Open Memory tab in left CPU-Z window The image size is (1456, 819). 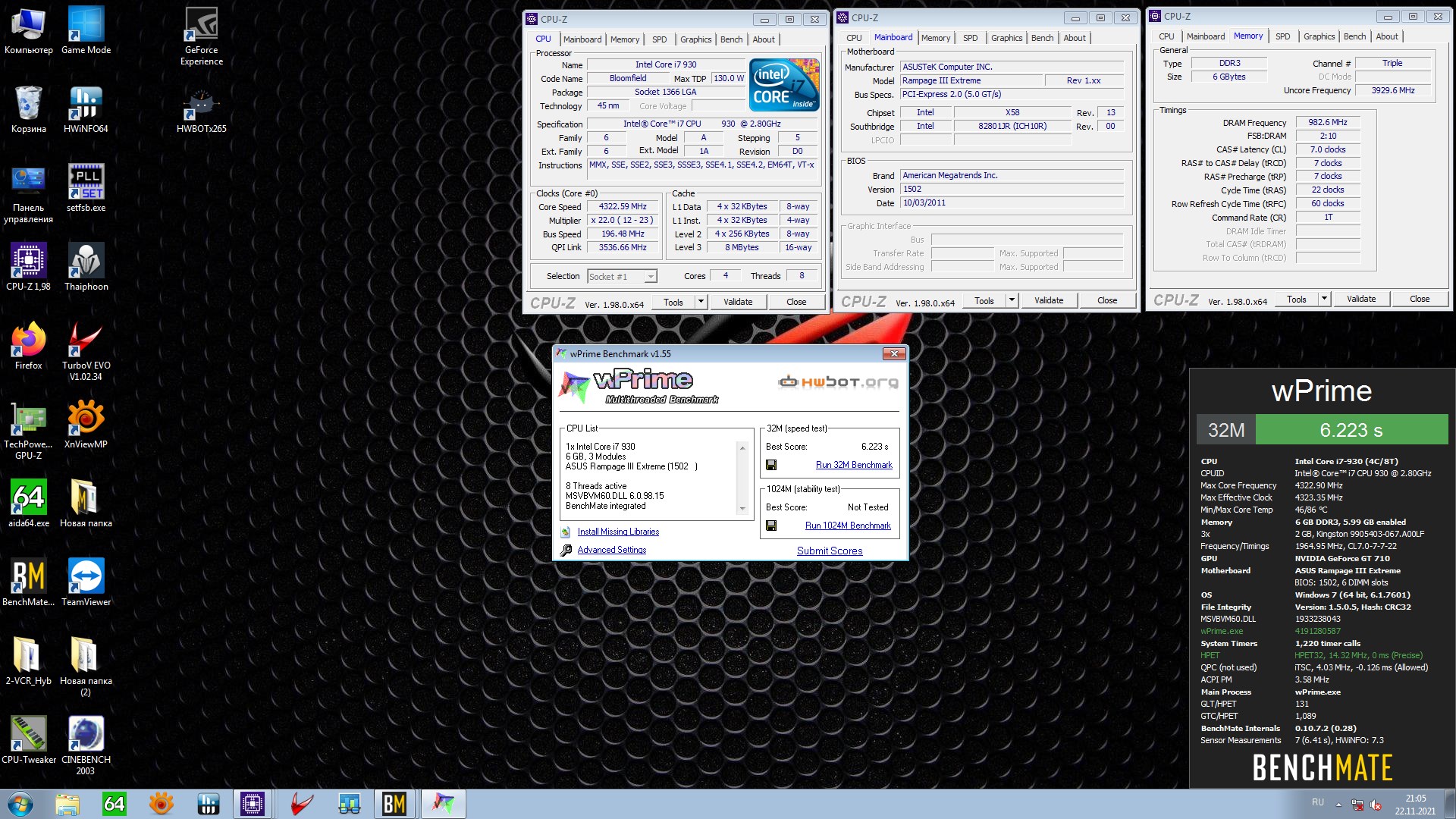(x=625, y=39)
